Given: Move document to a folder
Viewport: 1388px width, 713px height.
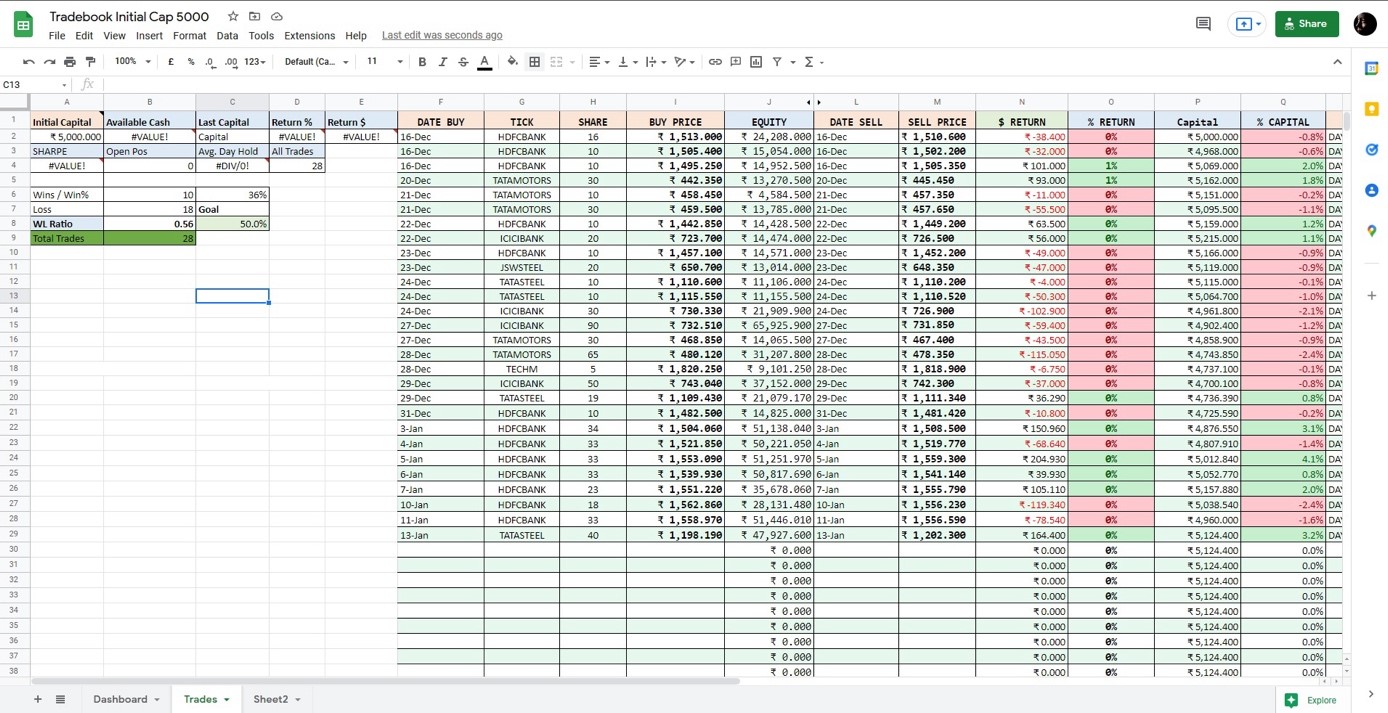Looking at the screenshot, I should click(x=255, y=17).
